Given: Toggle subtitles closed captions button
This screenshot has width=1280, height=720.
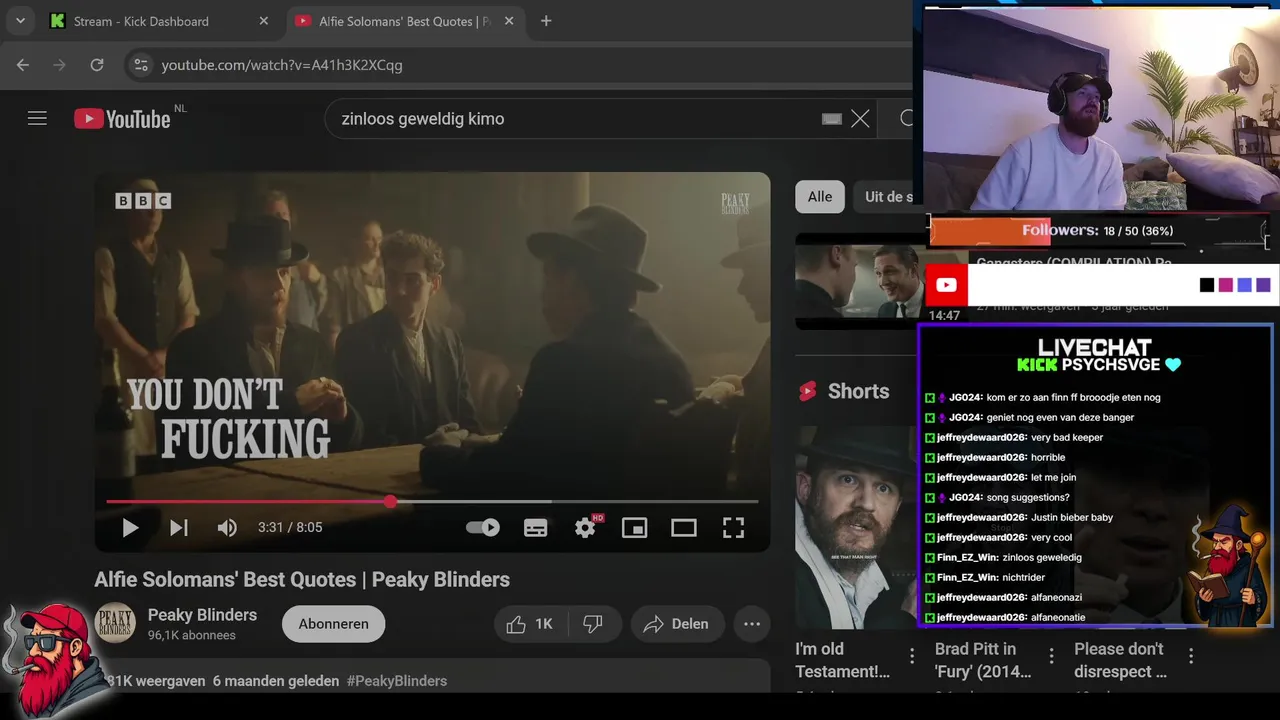Looking at the screenshot, I should pos(536,528).
